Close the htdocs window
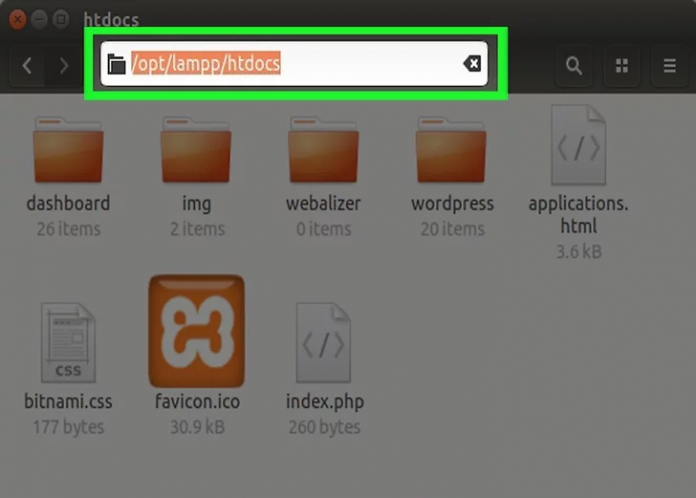Screen dimensions: 696x498 click(x=16, y=19)
